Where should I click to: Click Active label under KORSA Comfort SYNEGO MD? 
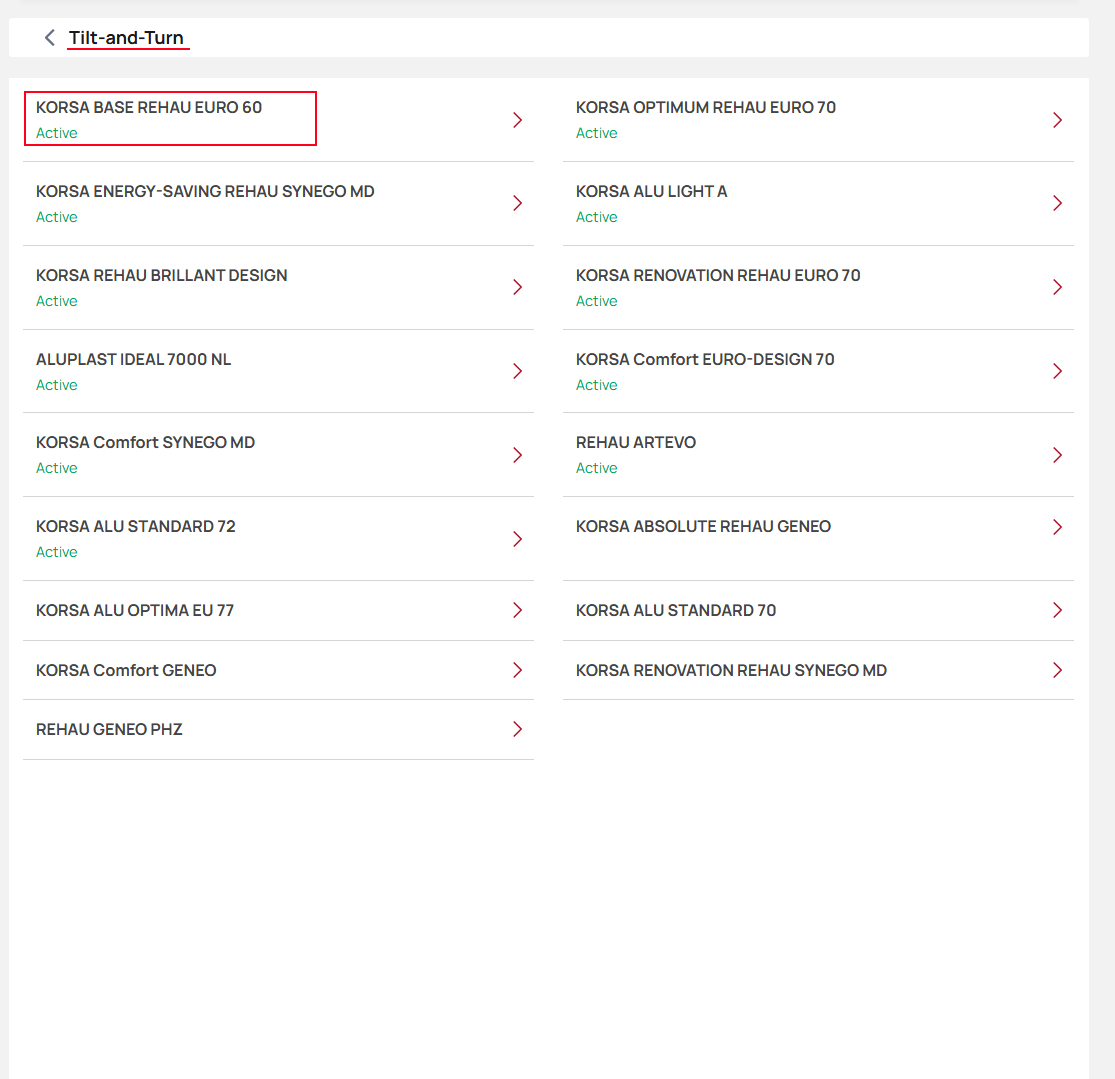57,468
